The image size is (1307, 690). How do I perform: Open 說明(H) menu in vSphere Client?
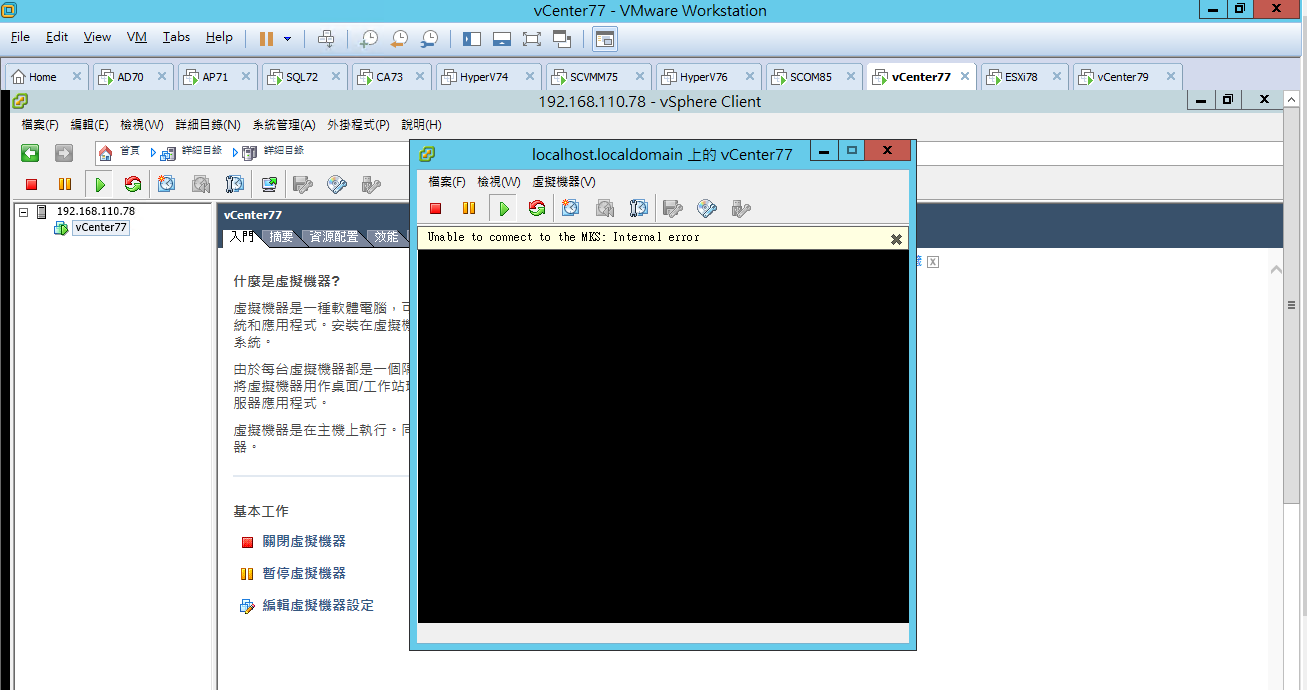[421, 125]
